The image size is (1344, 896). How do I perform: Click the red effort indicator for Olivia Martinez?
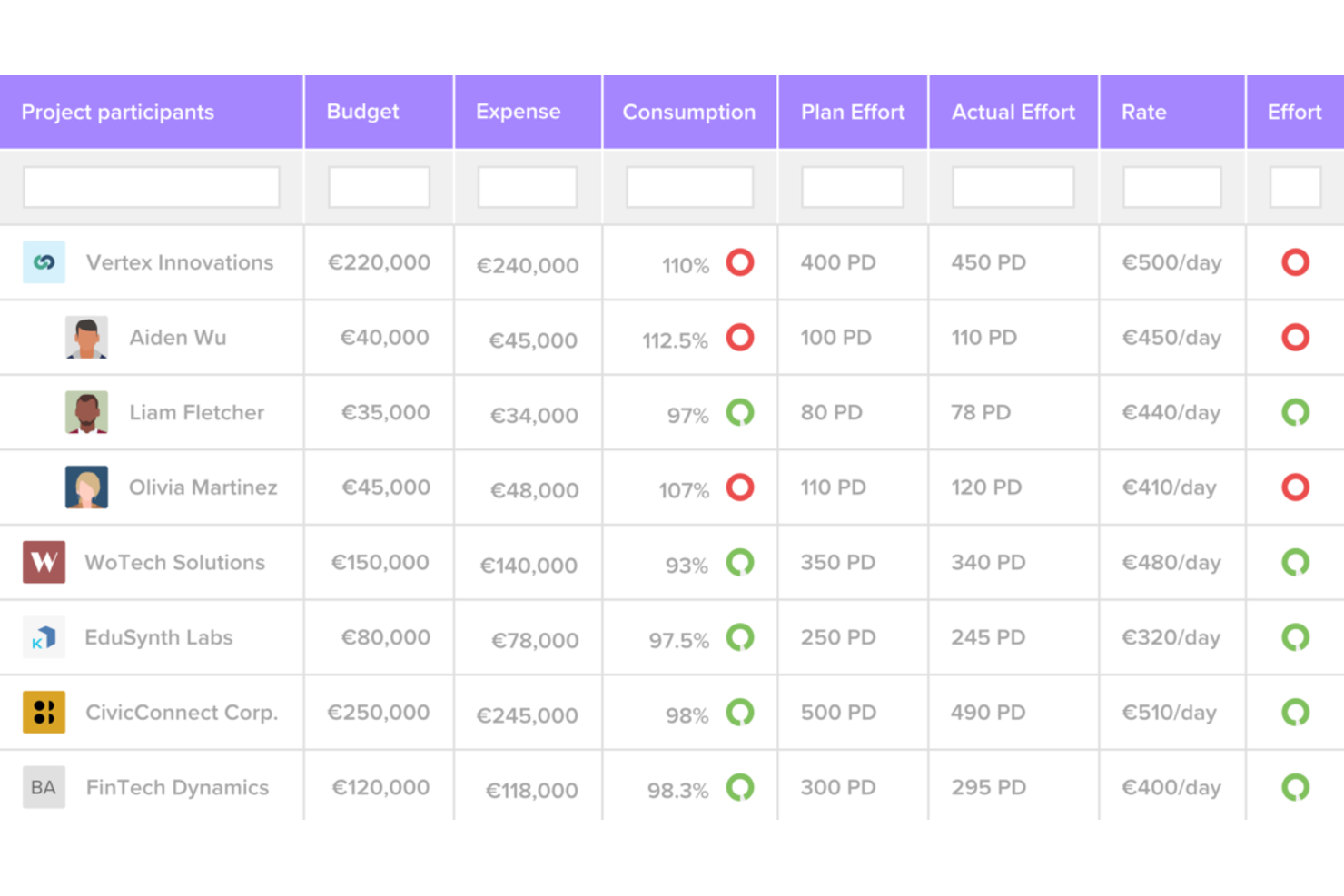click(x=1295, y=487)
